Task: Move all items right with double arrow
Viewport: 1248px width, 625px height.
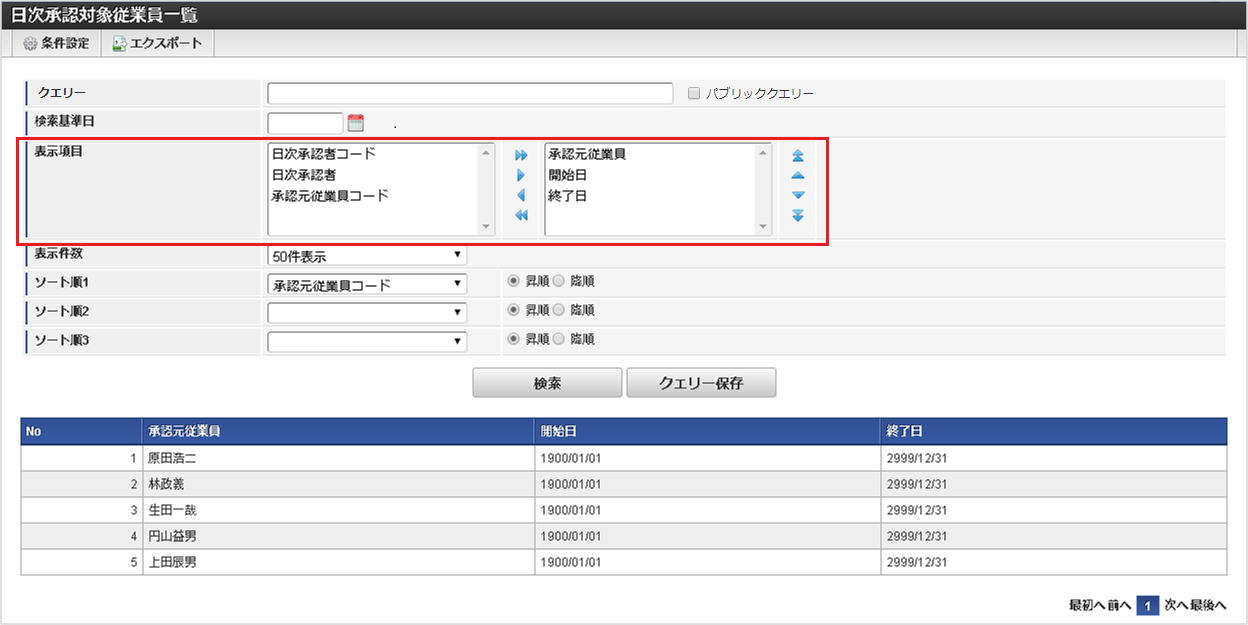Action: [x=520, y=156]
